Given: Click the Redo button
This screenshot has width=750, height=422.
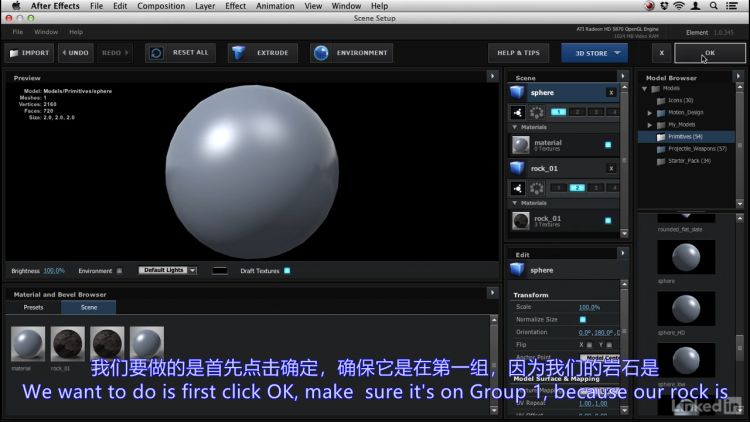Looking at the screenshot, I should (x=115, y=53).
